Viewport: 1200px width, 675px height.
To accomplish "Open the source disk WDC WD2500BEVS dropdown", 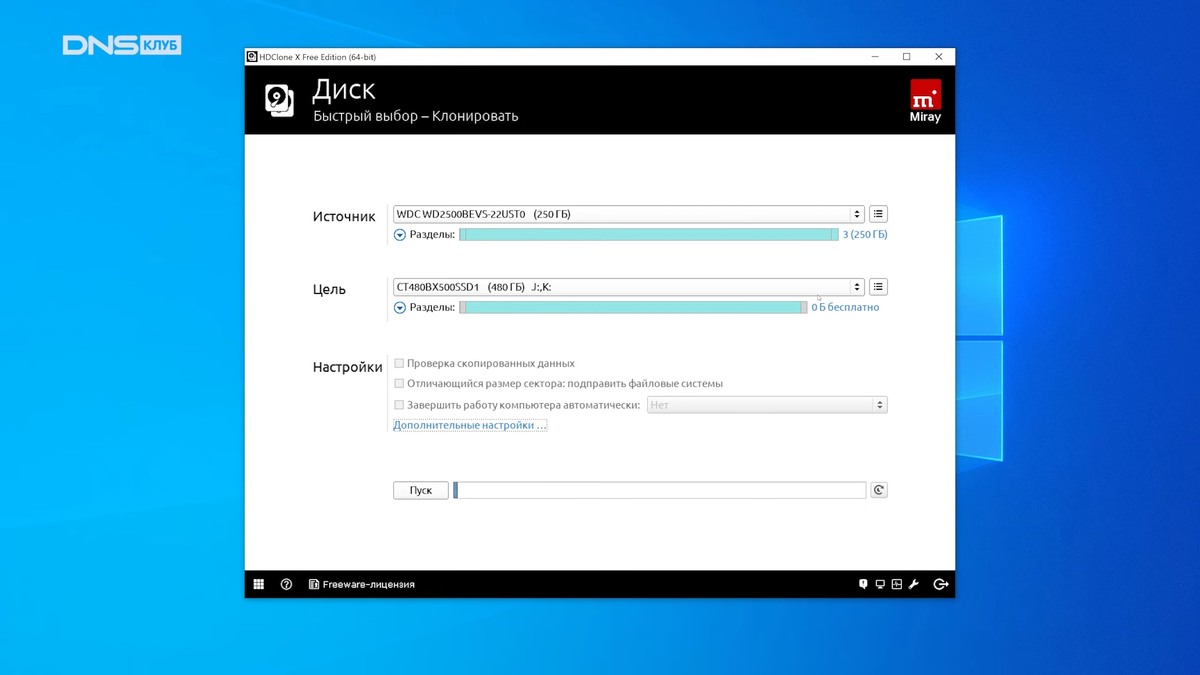I will pyautogui.click(x=628, y=214).
